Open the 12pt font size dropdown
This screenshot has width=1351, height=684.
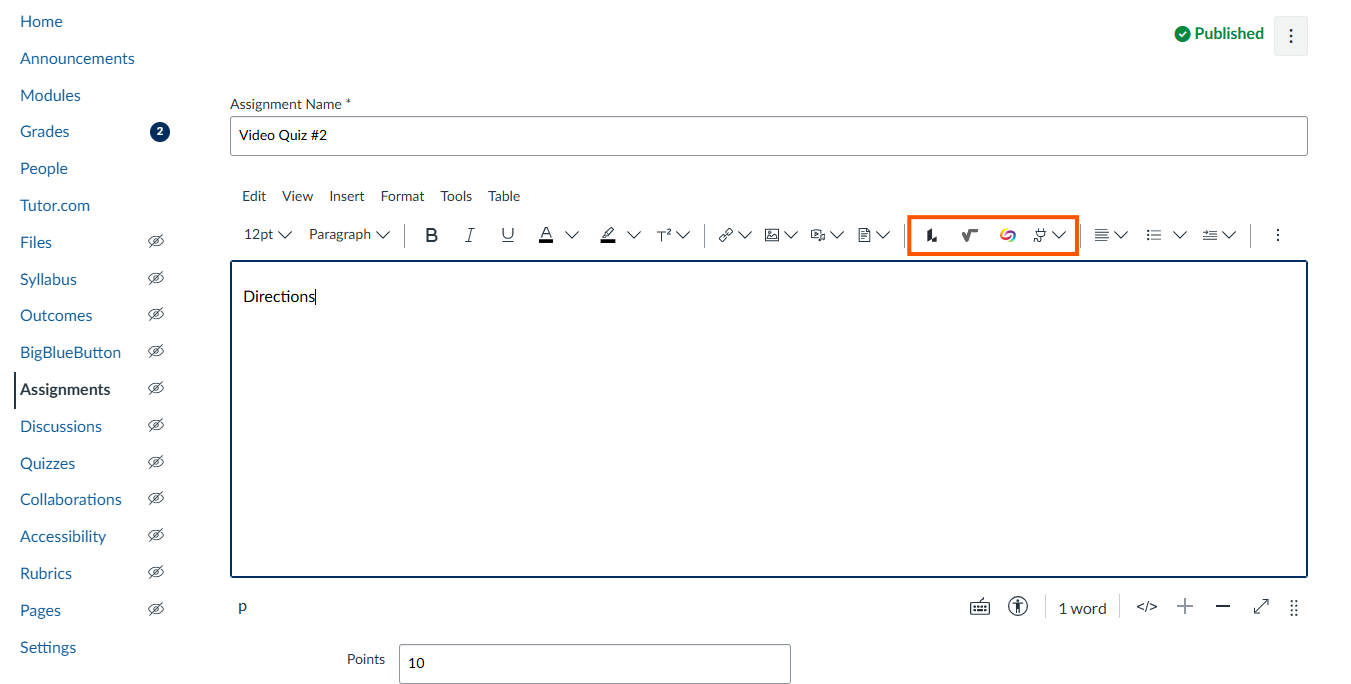pyautogui.click(x=267, y=235)
